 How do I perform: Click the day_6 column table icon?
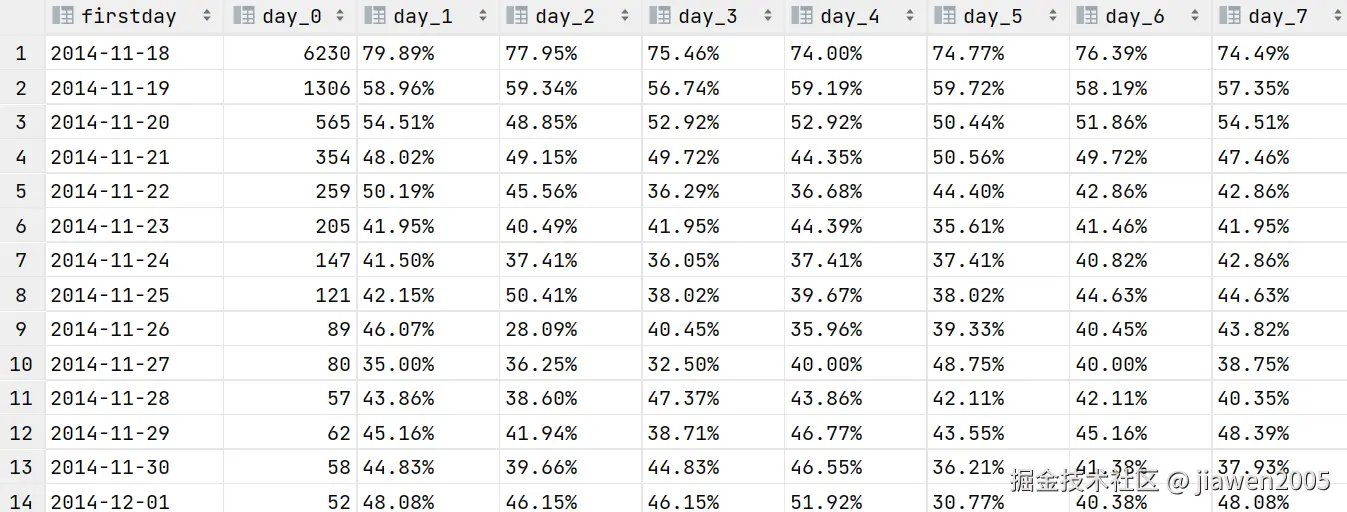tap(1088, 16)
